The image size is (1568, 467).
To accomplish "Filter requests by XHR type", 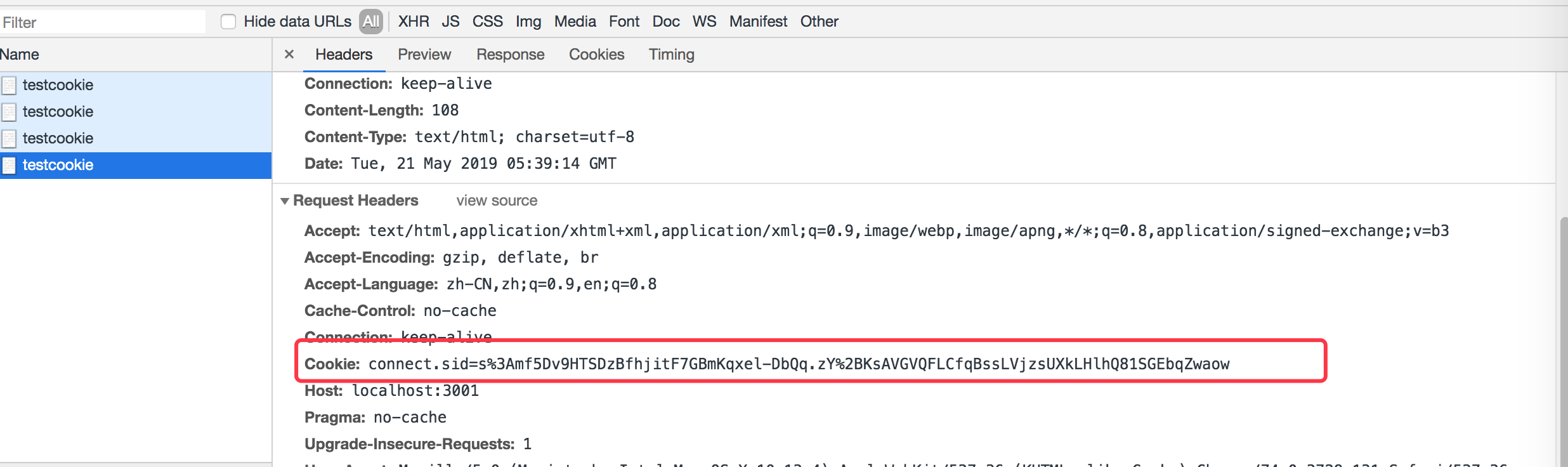I will coord(414,22).
